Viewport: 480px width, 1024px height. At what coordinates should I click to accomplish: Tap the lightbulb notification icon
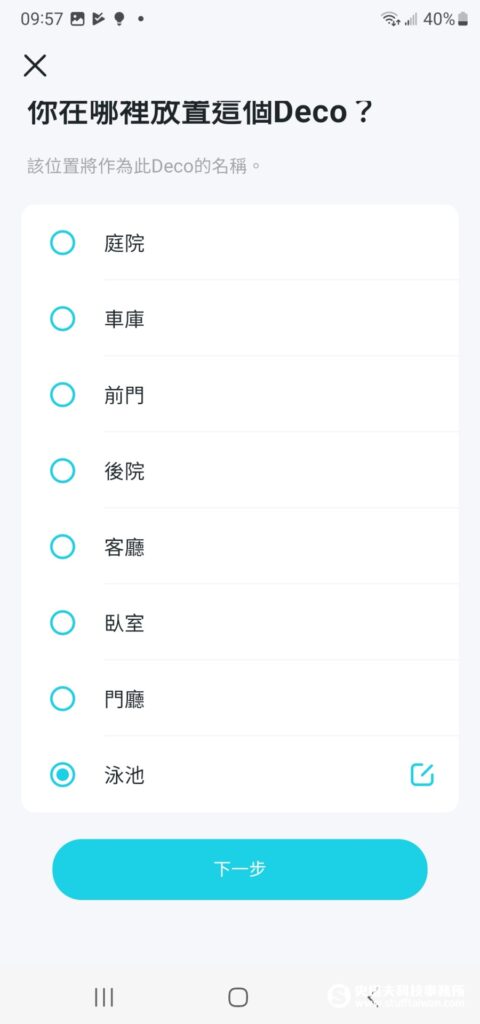[x=119, y=19]
